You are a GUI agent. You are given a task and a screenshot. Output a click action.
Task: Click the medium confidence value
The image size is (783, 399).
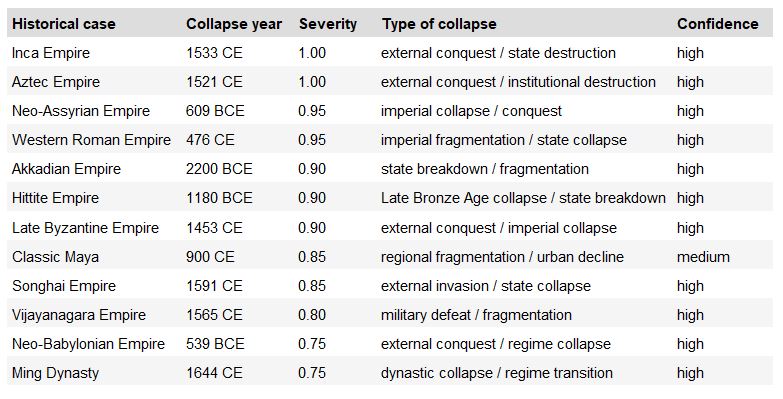[x=703, y=257]
